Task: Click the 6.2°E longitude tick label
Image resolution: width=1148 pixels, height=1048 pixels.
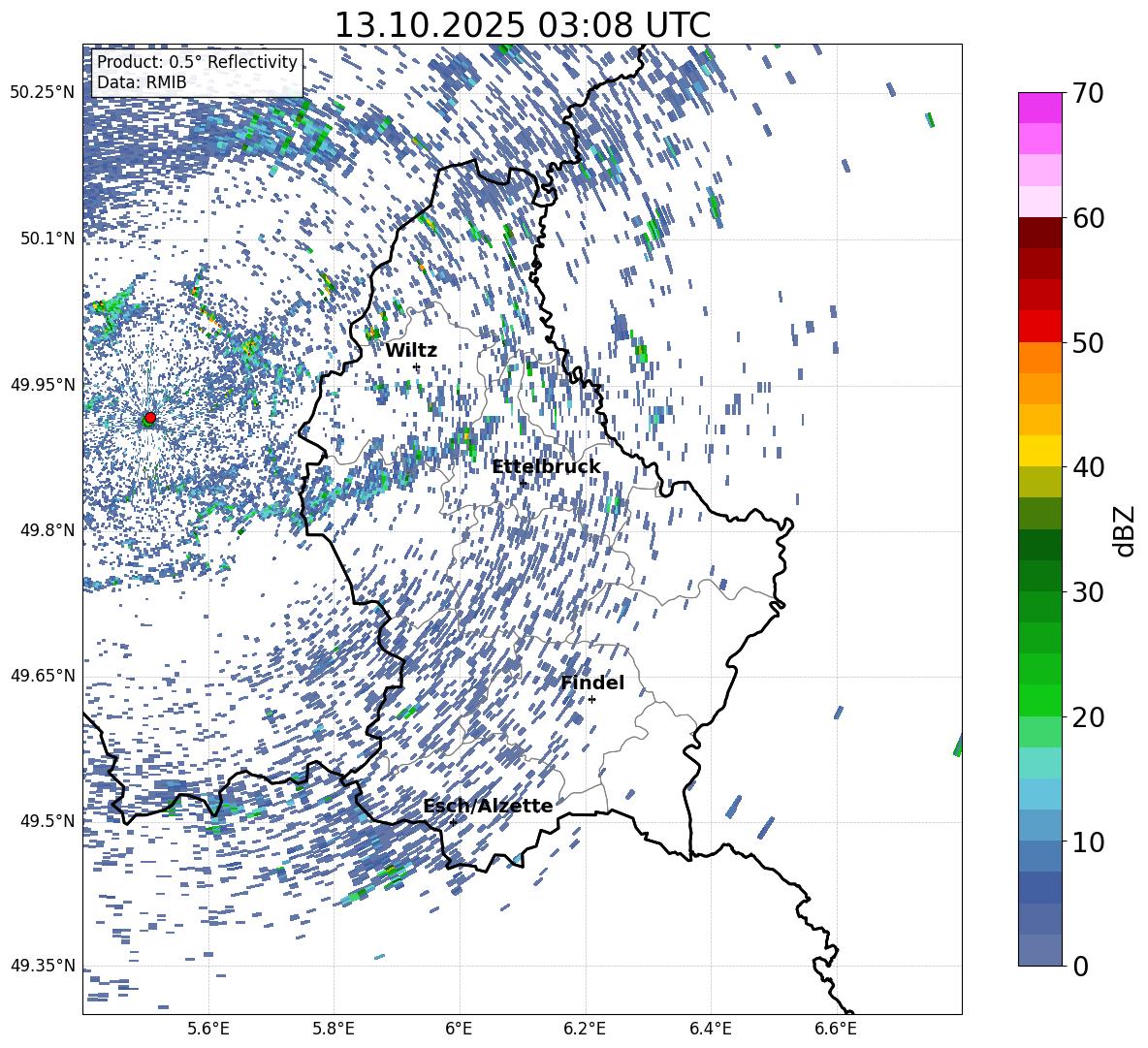Action: [585, 1029]
